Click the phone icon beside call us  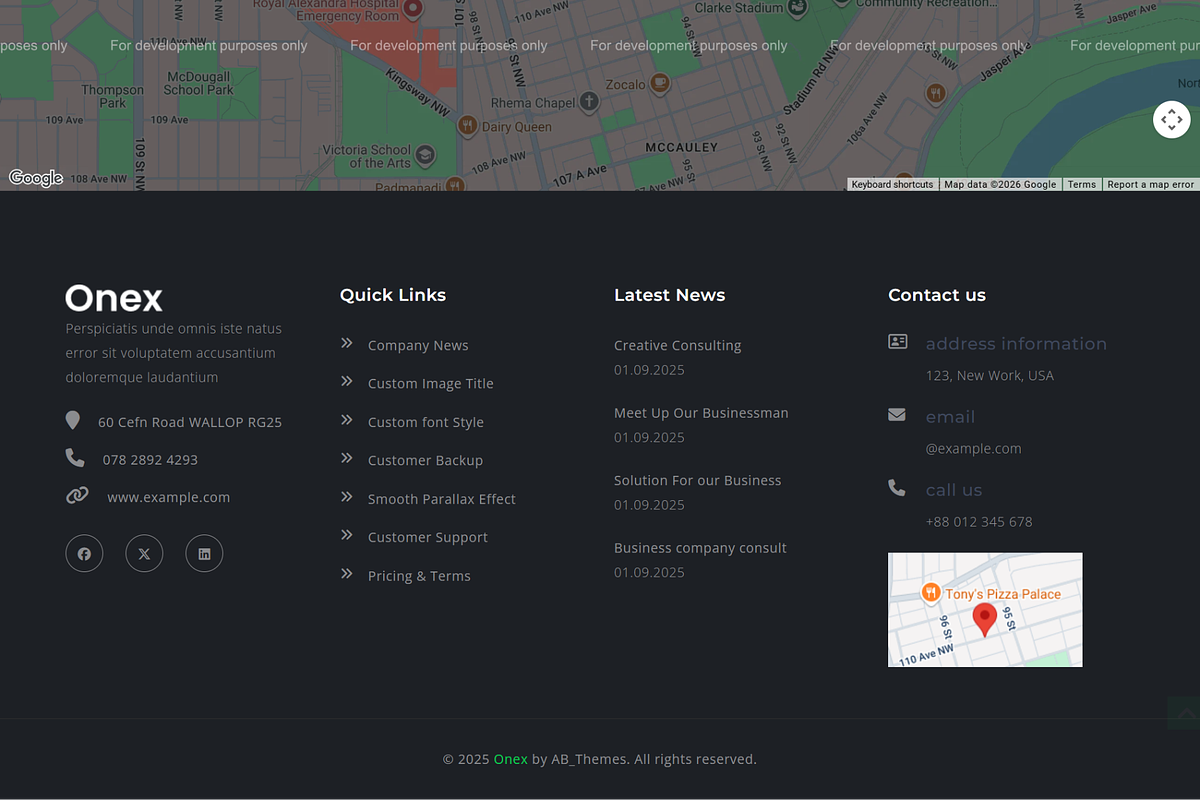[897, 488]
